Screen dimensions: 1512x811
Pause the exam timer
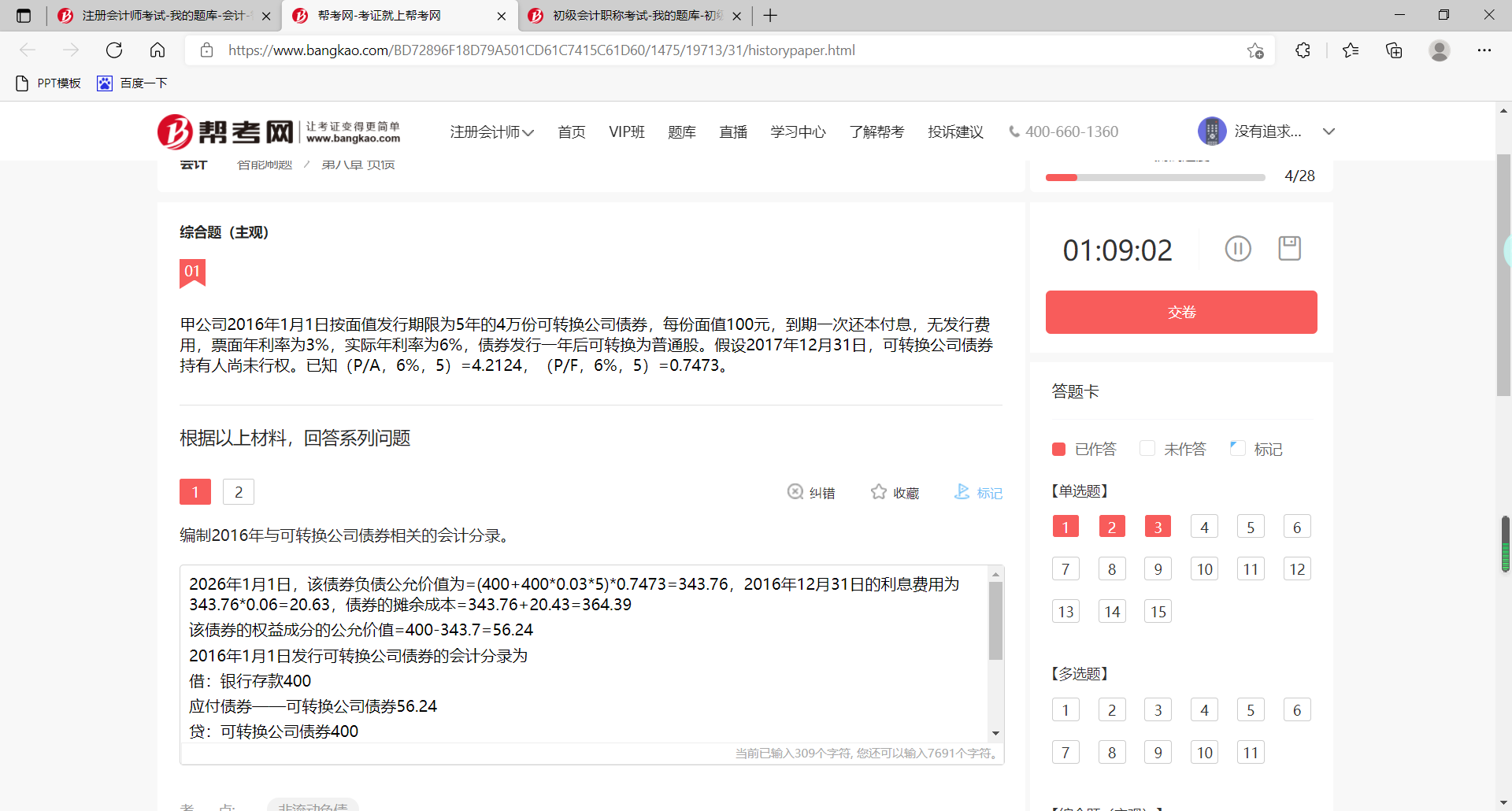coord(1237,249)
